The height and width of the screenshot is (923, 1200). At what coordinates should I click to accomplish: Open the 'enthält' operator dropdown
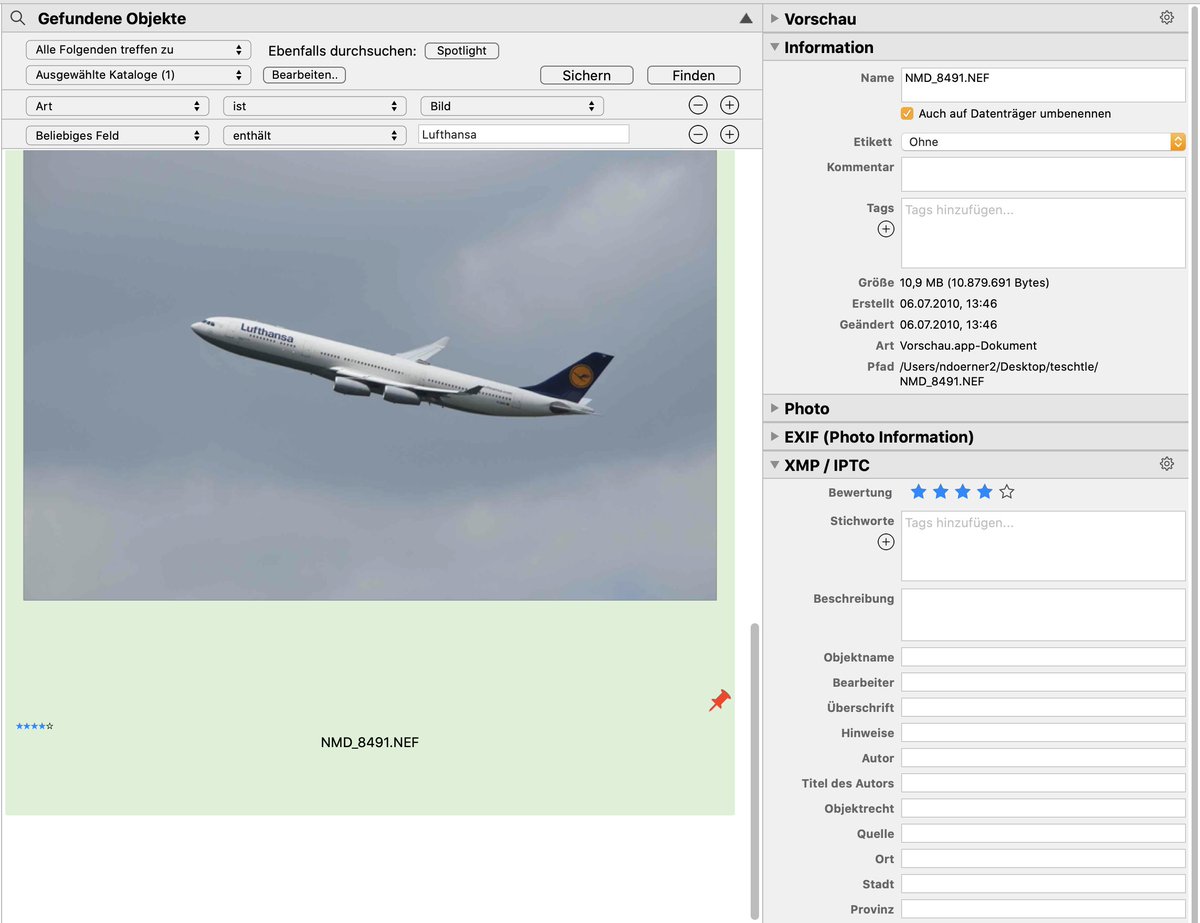(x=314, y=135)
